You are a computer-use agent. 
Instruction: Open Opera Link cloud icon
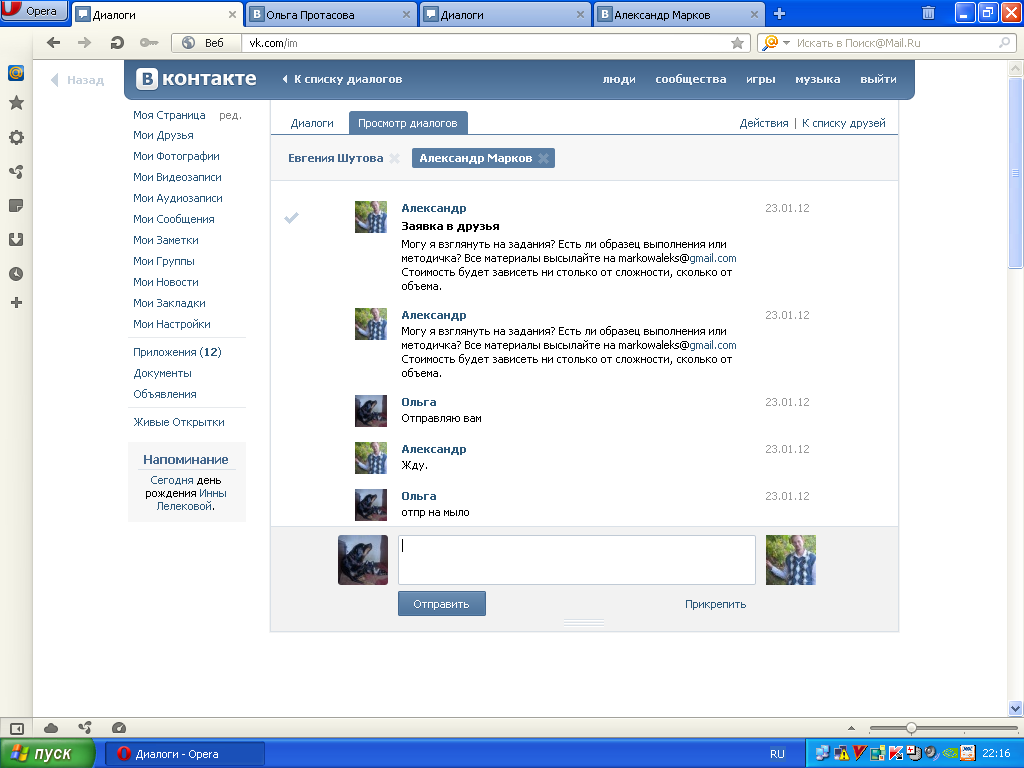click(x=51, y=728)
